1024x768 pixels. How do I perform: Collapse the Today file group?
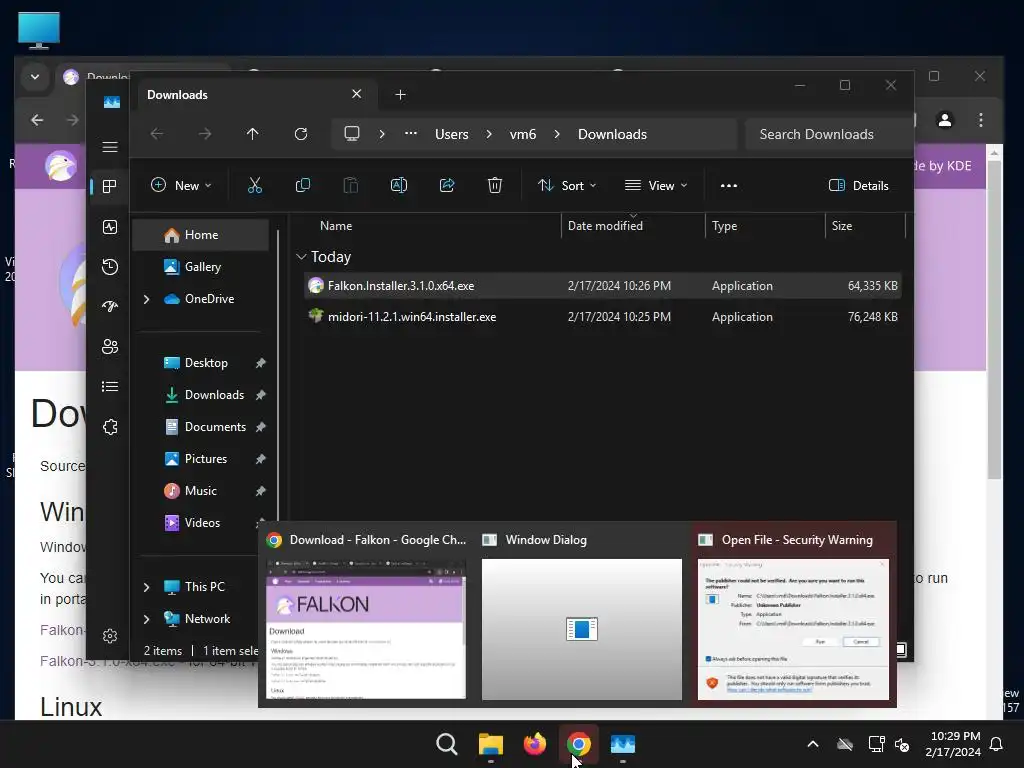pos(301,257)
